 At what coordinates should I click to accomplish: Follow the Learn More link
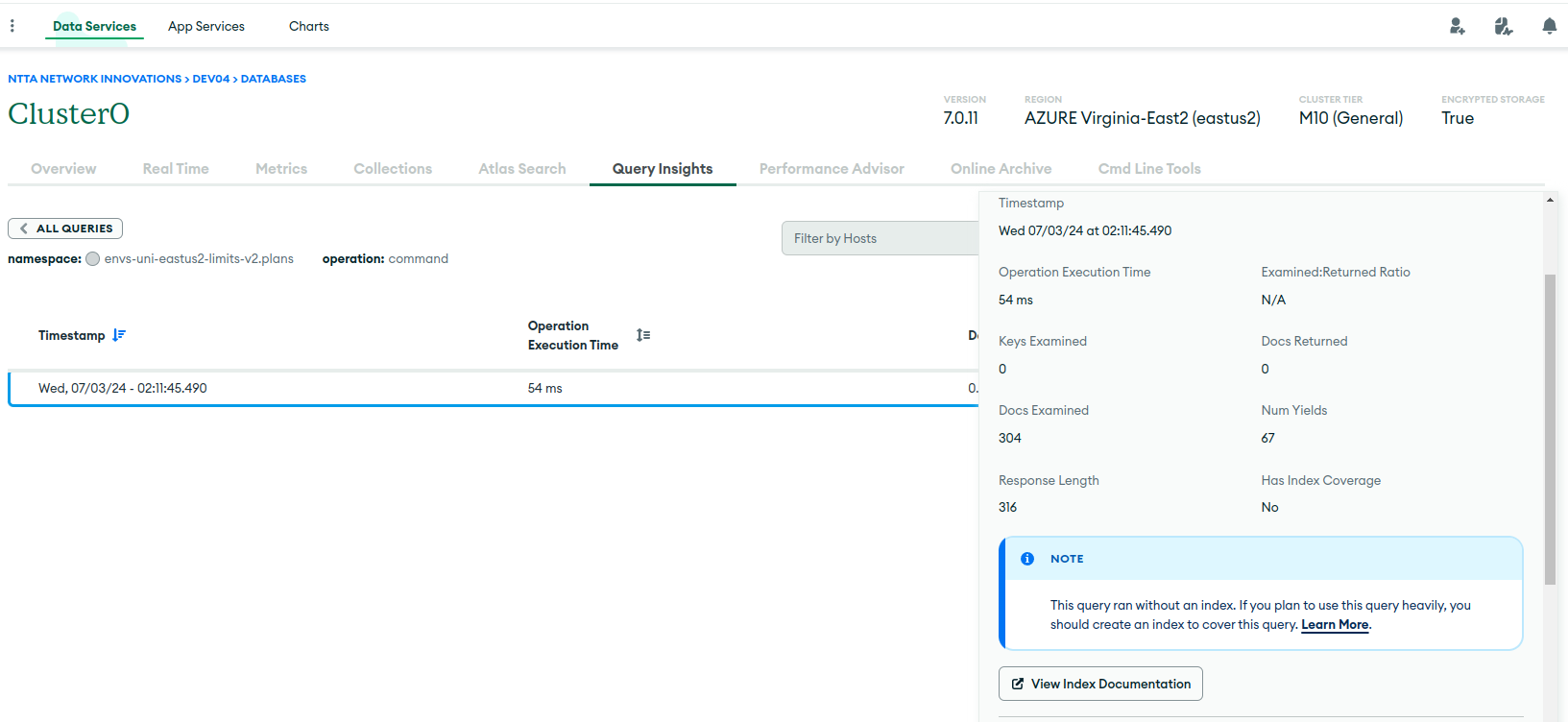click(x=1335, y=625)
